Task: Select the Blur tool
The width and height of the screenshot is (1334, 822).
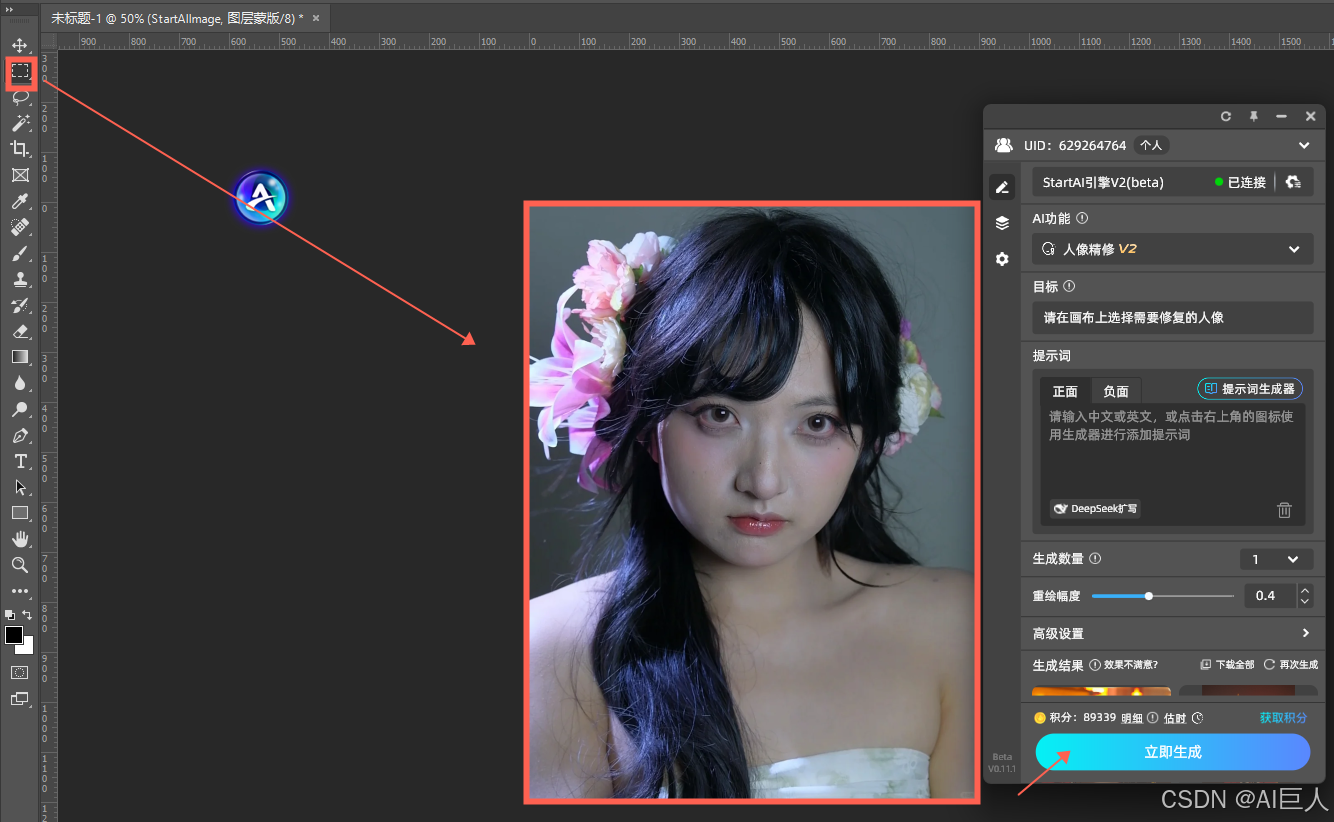Action: pos(20,383)
